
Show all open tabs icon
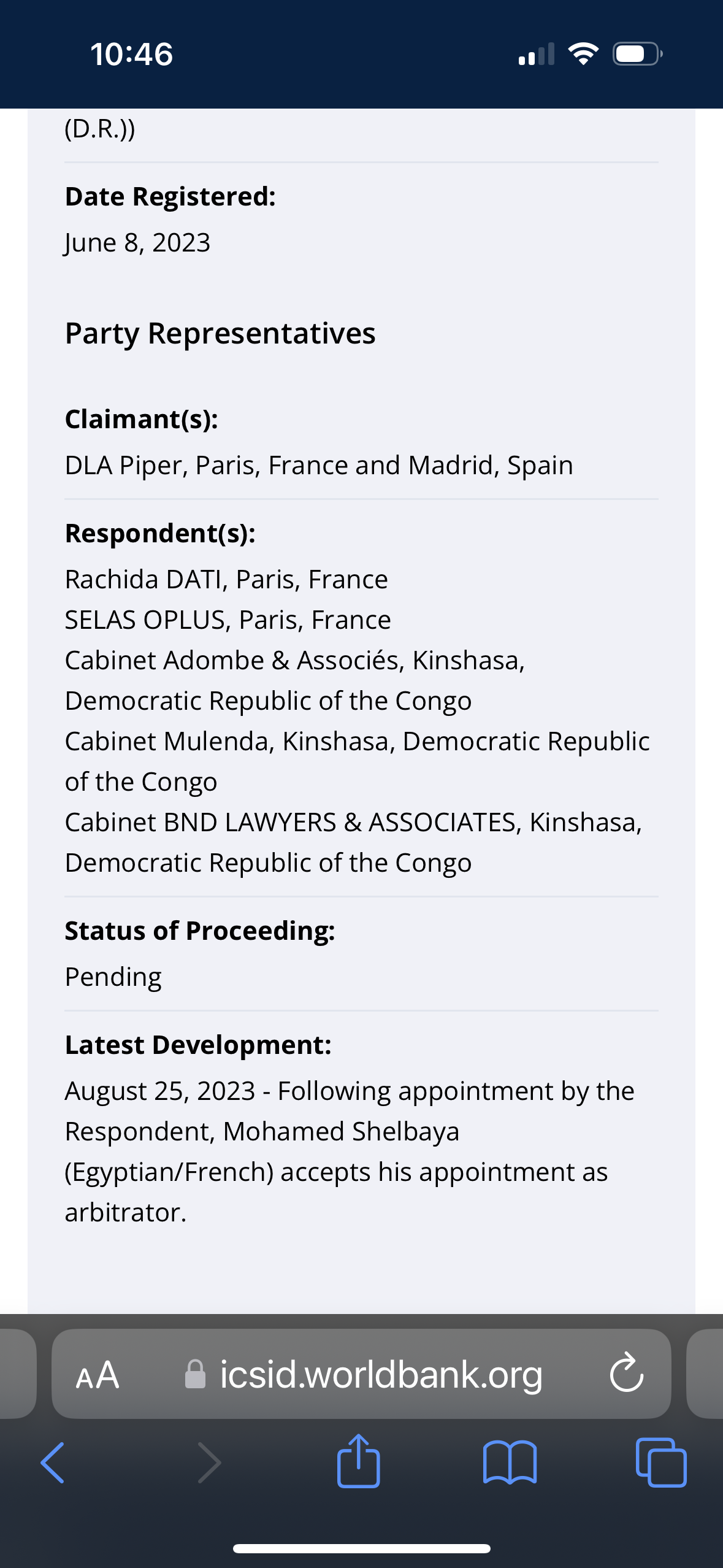[x=661, y=1462]
